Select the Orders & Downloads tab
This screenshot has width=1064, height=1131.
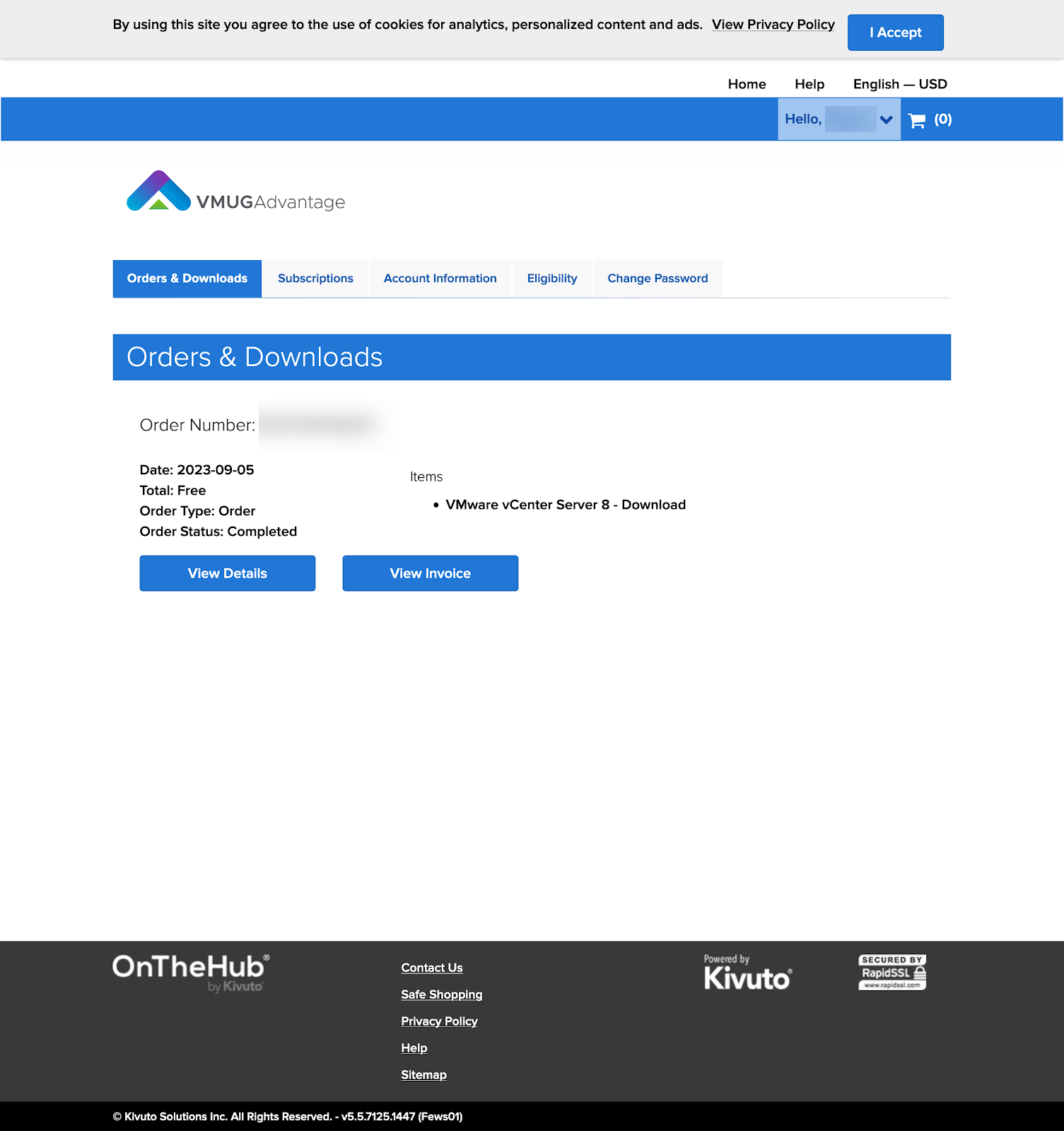[x=187, y=279]
